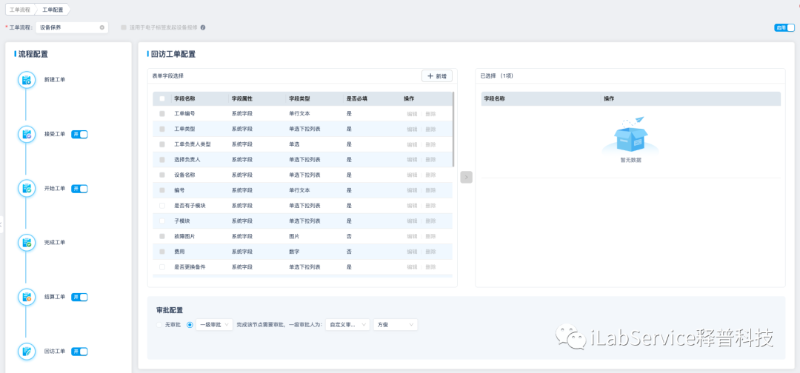
Task: Expand the 自定义审批人 type dropdown
Action: point(347,325)
